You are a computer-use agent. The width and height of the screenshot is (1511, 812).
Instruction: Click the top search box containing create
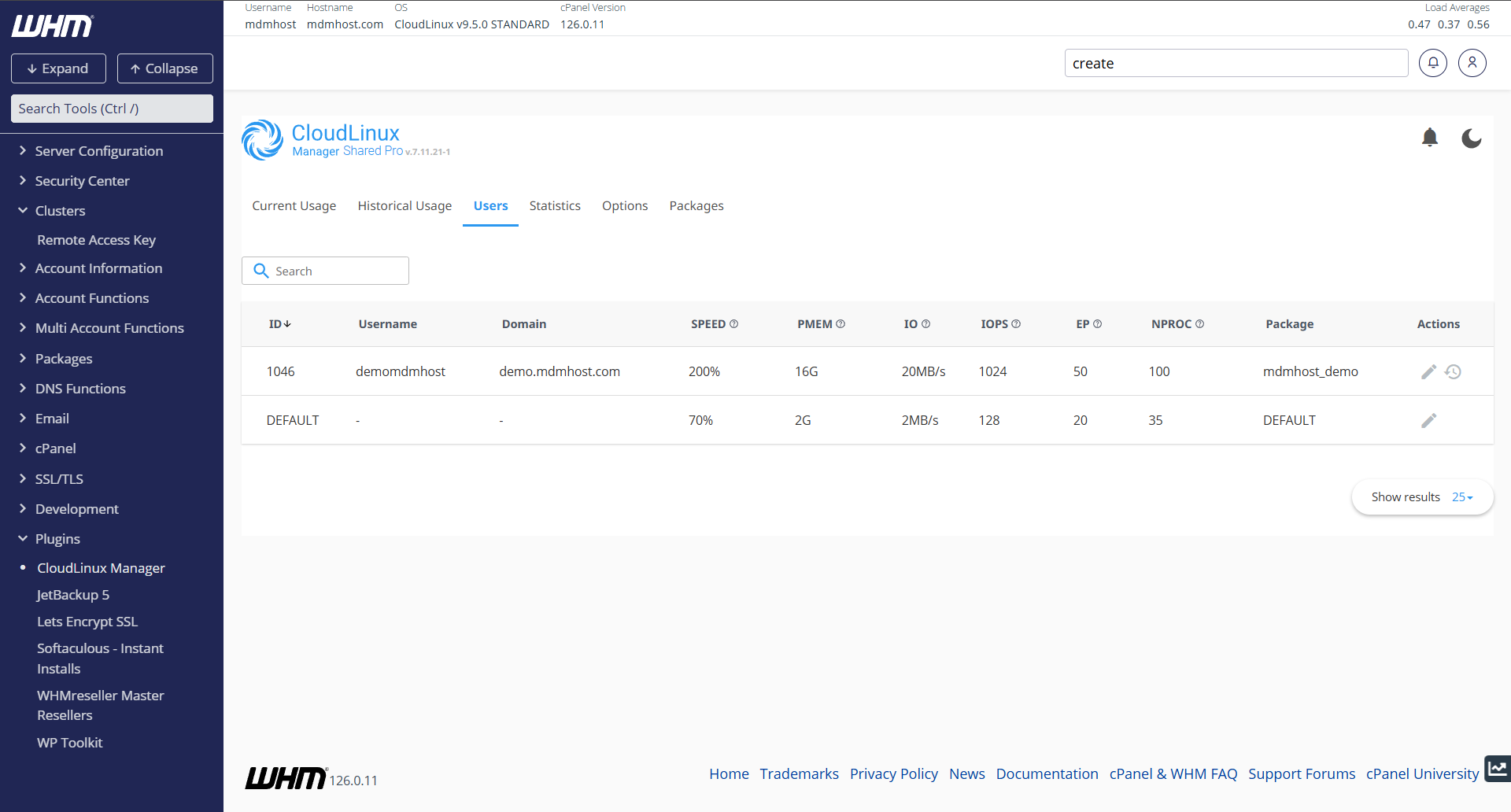click(1236, 63)
